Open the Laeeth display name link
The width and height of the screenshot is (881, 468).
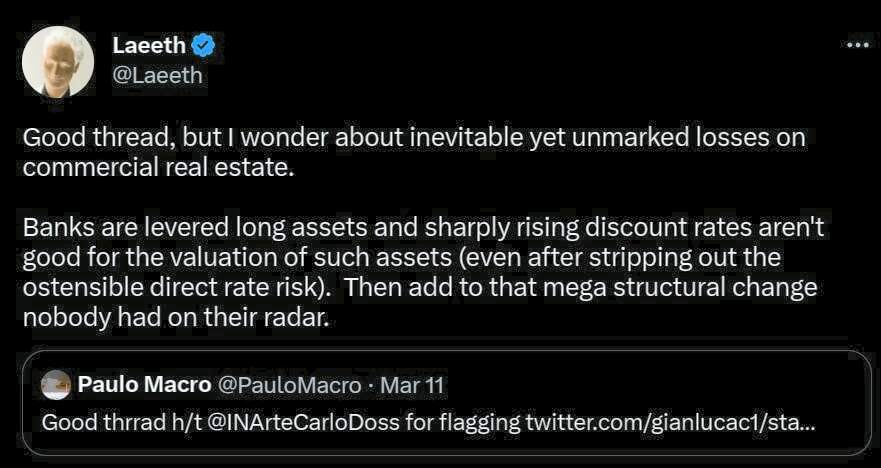click(148, 45)
